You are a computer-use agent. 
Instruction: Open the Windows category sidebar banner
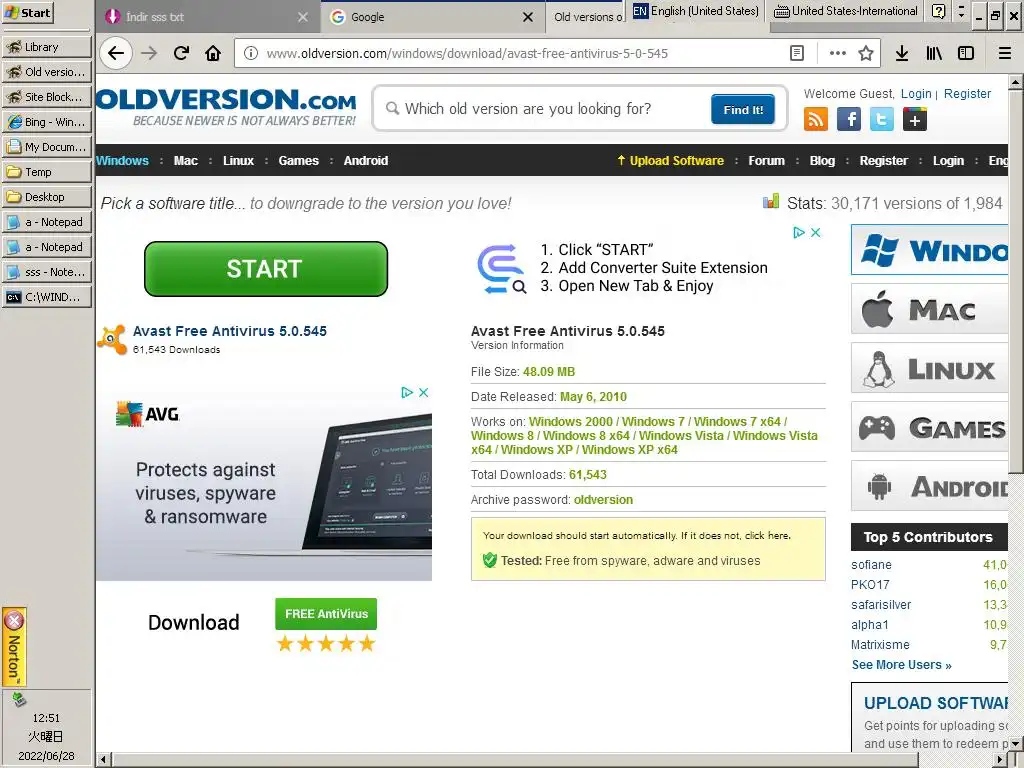929,249
